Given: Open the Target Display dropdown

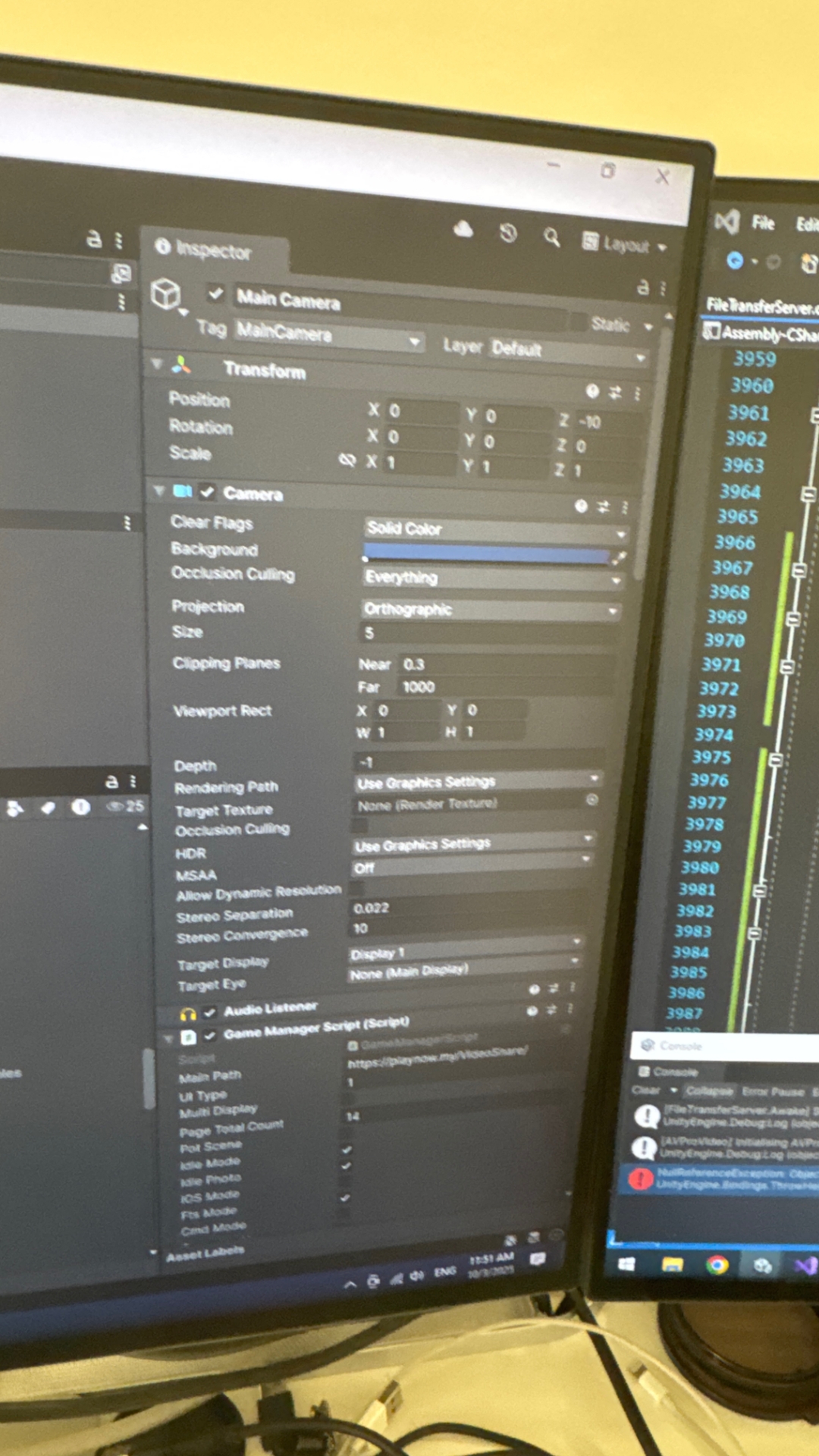Looking at the screenshot, I should [465, 948].
